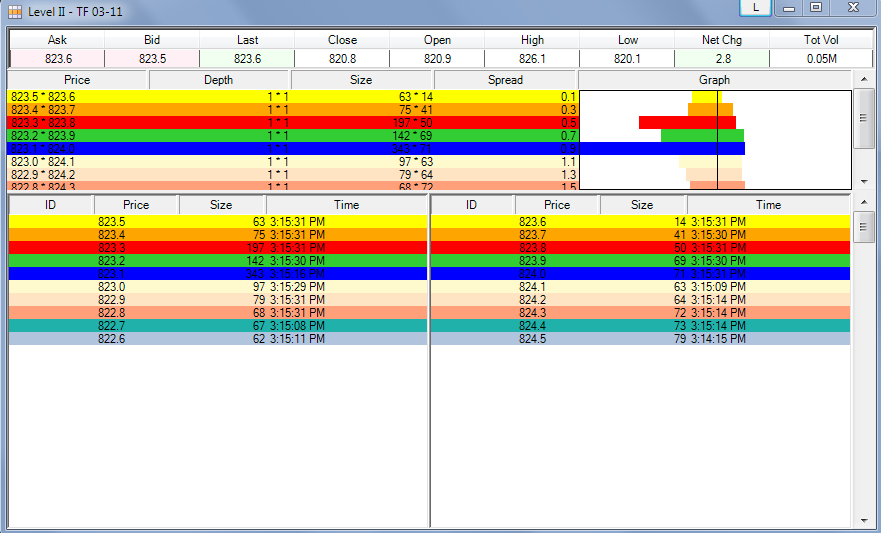
Task: Select the yellow 823.5 * 823.6 row
Action: pos(293,97)
